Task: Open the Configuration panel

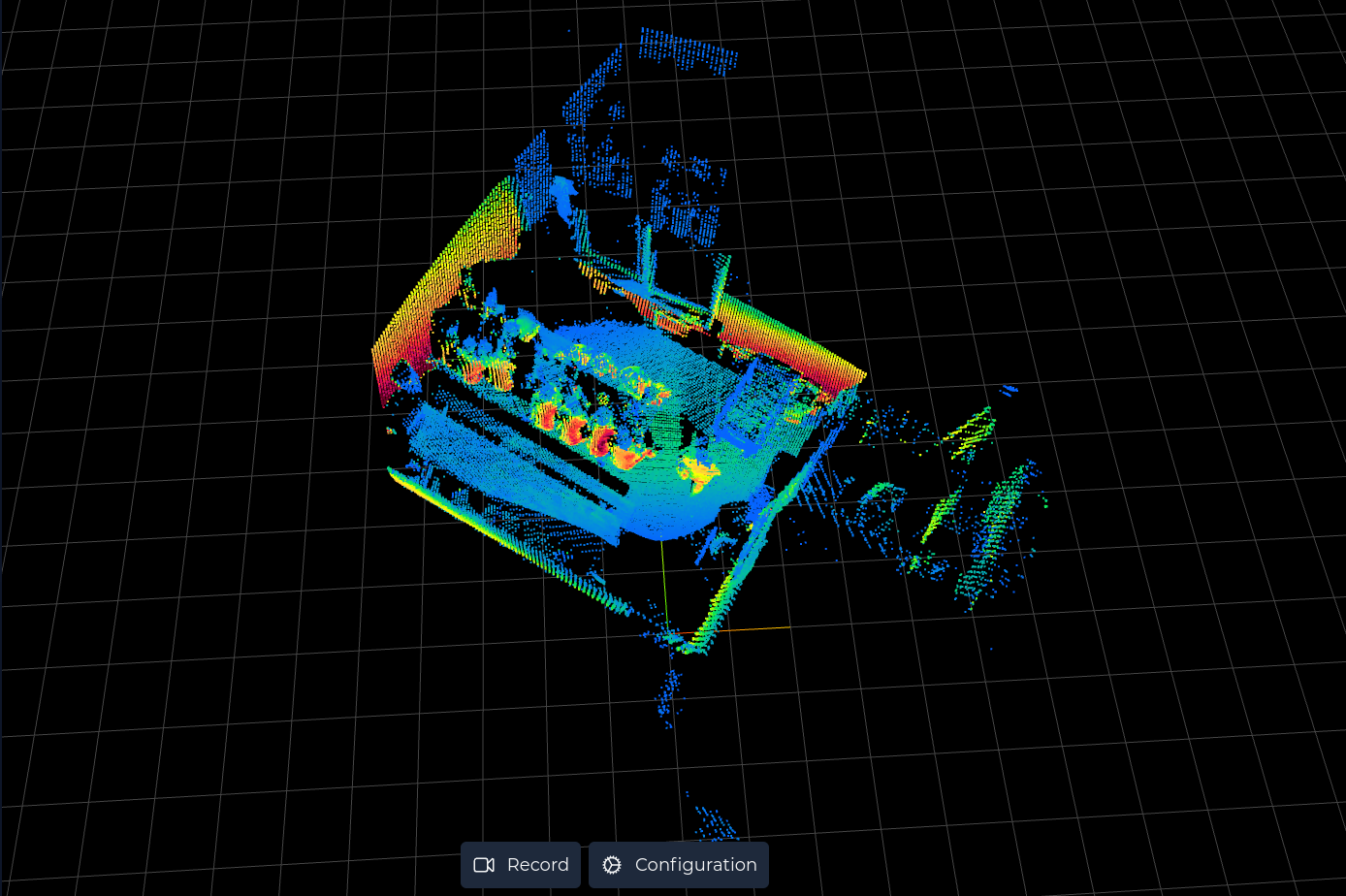Action: [x=679, y=864]
